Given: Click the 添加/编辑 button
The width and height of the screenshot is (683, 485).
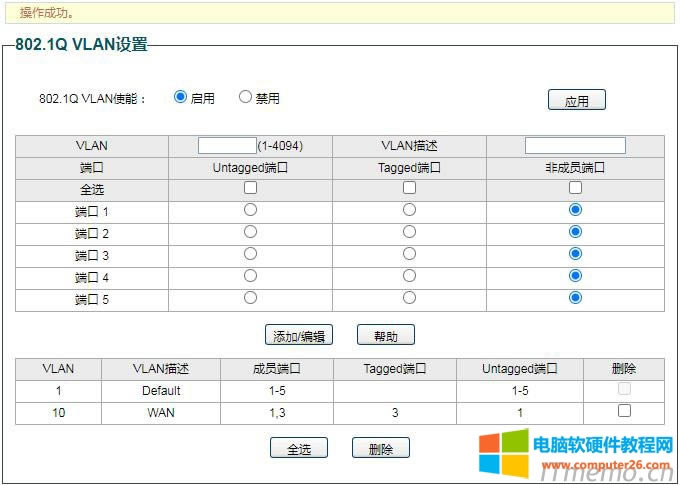Looking at the screenshot, I should (x=298, y=336).
